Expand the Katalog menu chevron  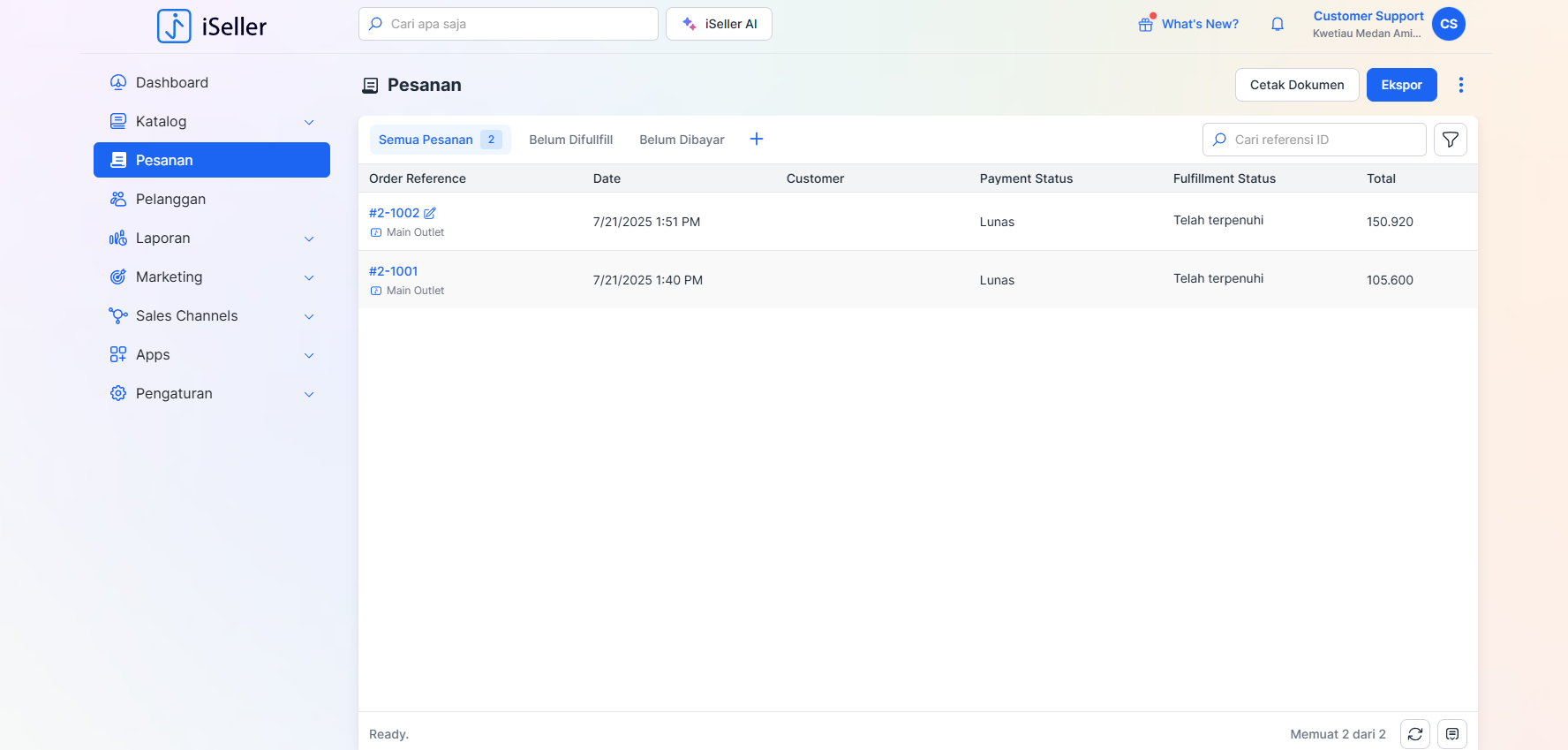[x=309, y=122]
